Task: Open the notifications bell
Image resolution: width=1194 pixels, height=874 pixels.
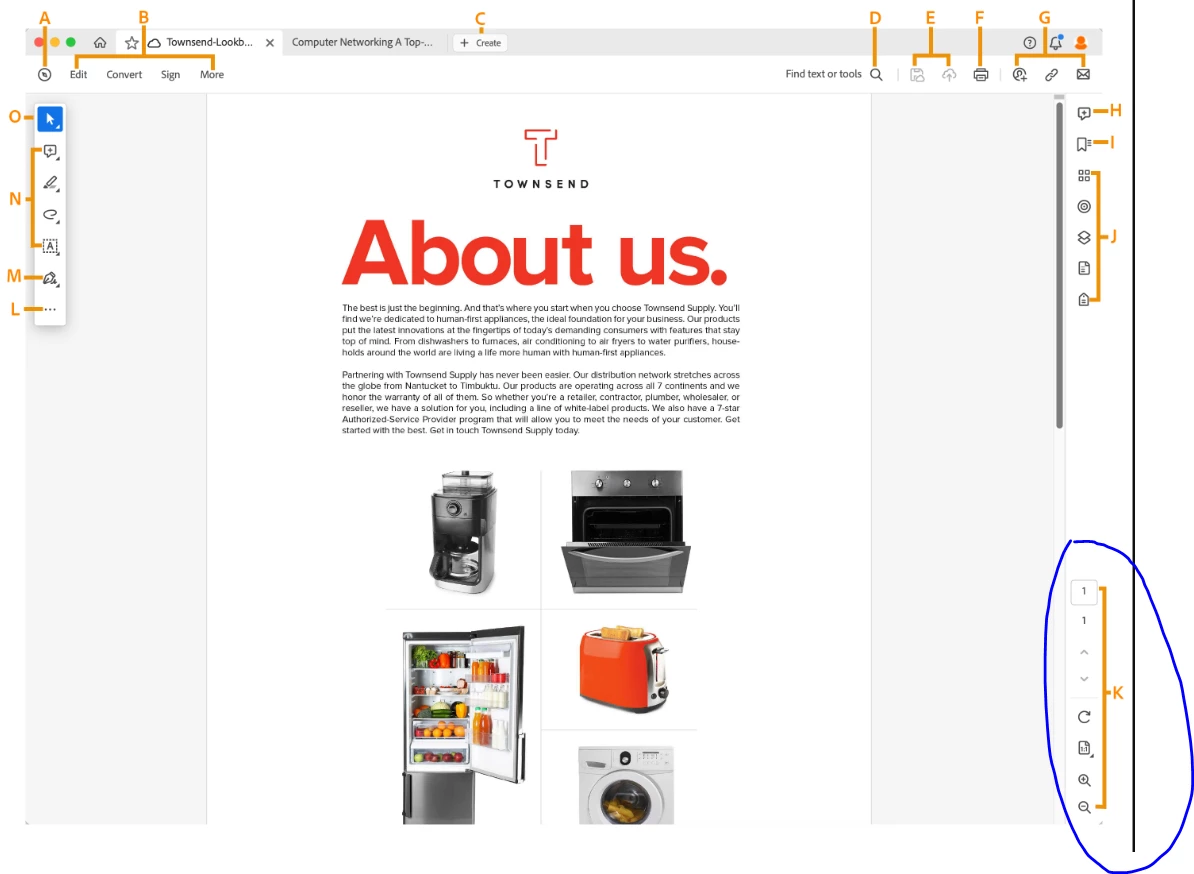Action: click(x=1055, y=43)
